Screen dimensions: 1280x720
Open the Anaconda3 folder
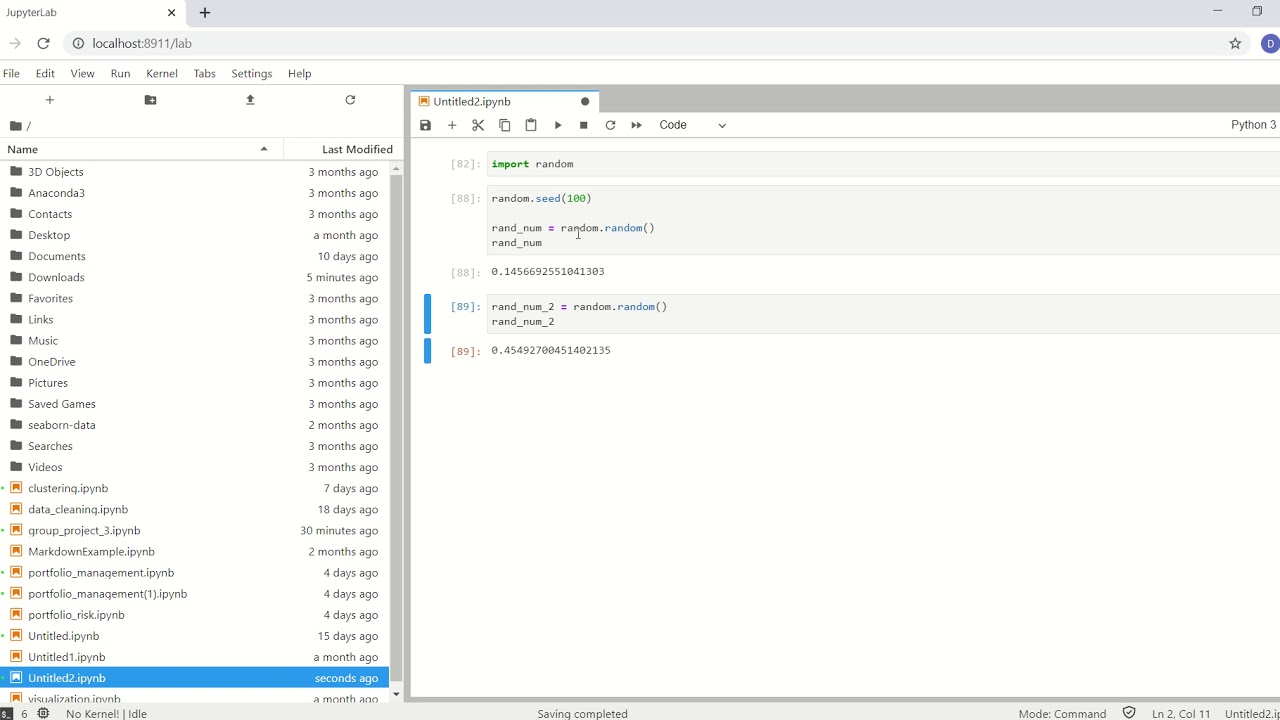point(195,193)
